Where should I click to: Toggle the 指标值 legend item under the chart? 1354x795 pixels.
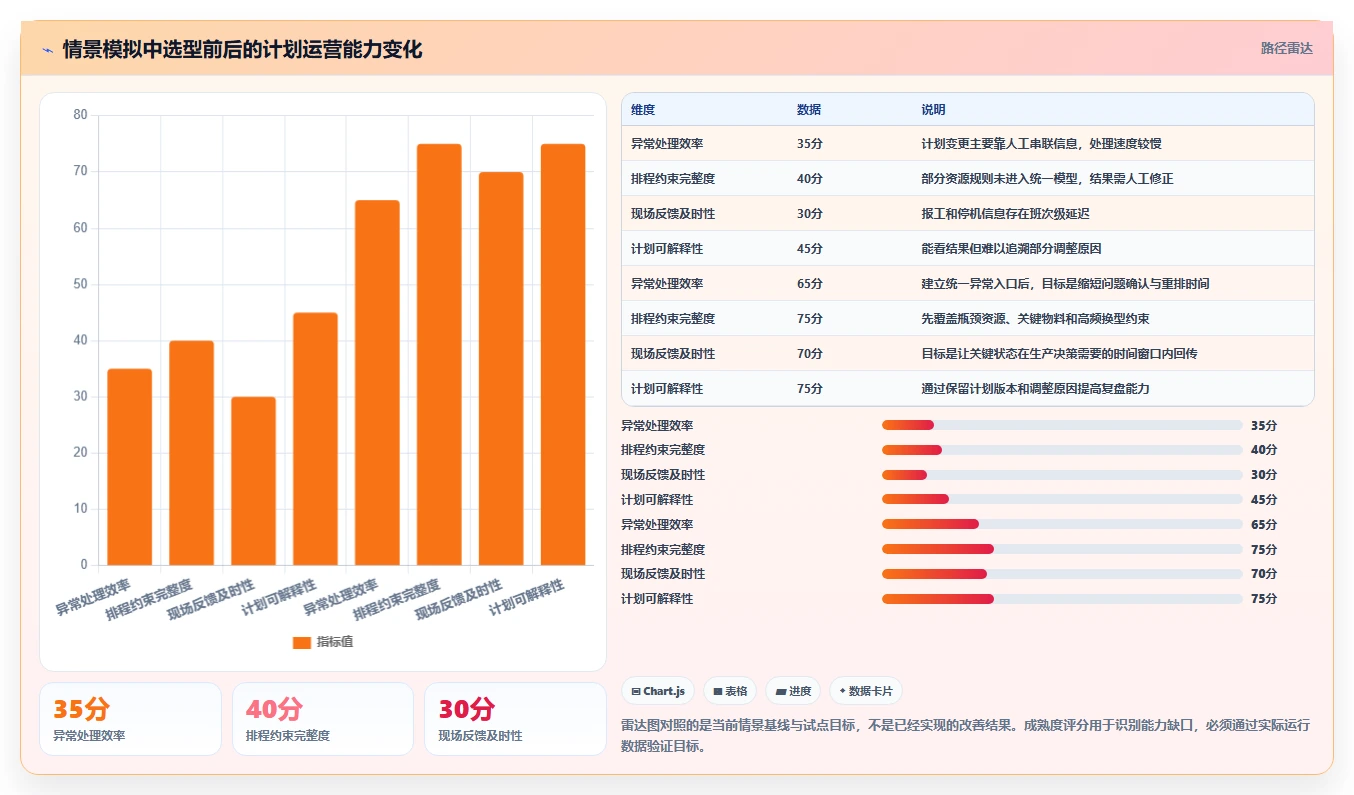pyautogui.click(x=322, y=642)
